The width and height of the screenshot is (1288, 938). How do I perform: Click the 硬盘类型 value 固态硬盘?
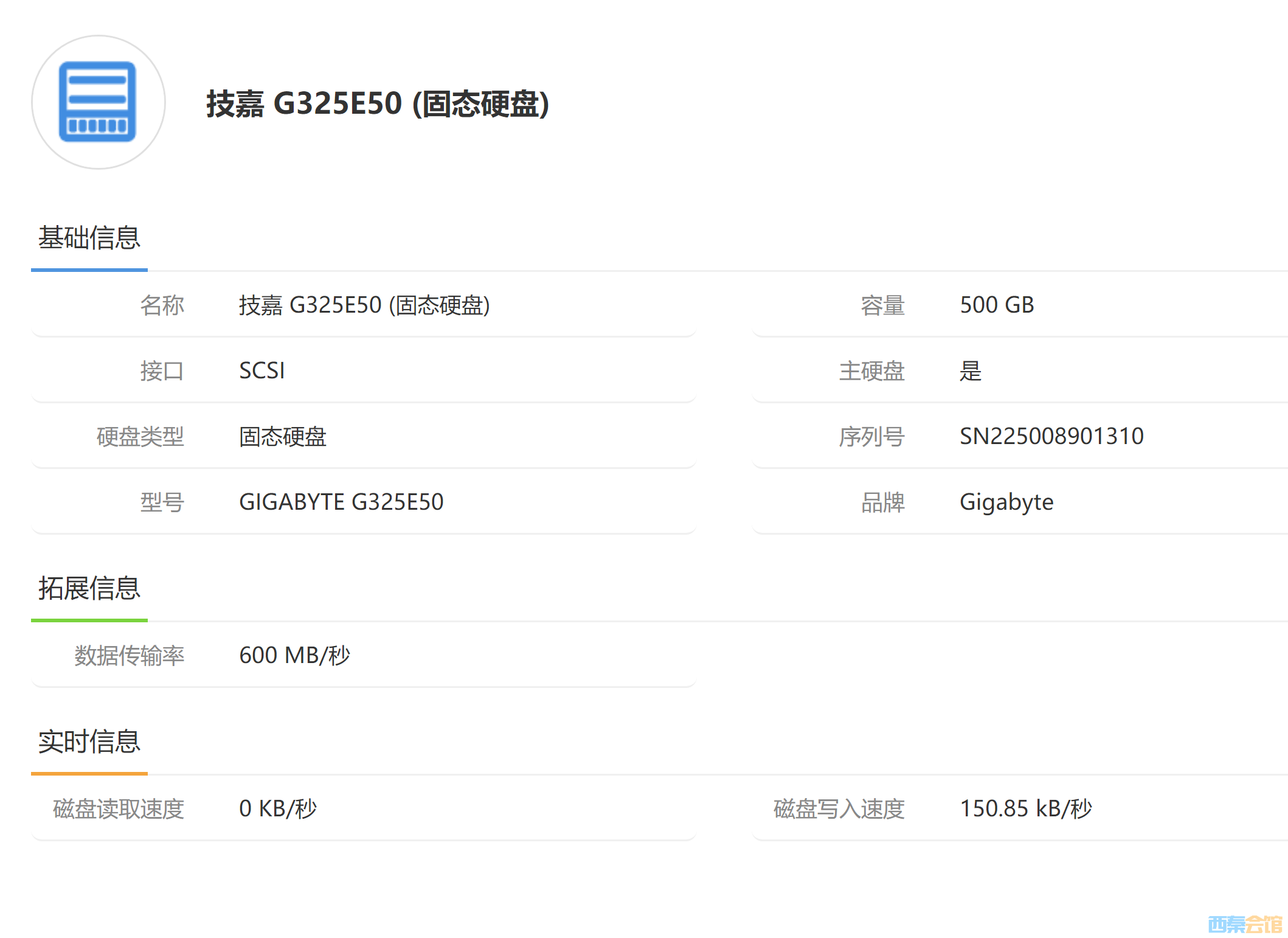[x=283, y=436]
